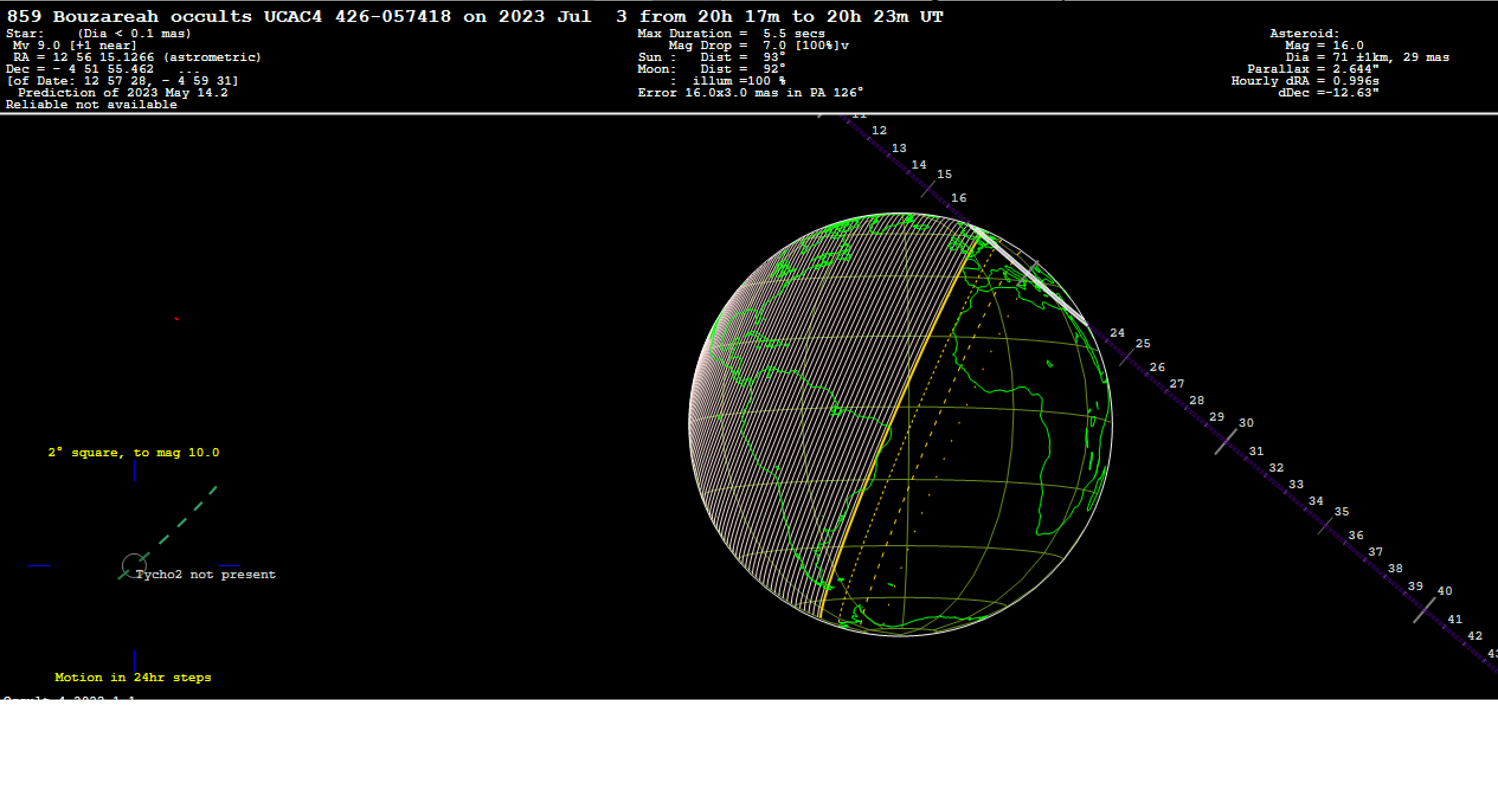Click time marker 37 on the path
1498x812 pixels.
(x=1375, y=552)
